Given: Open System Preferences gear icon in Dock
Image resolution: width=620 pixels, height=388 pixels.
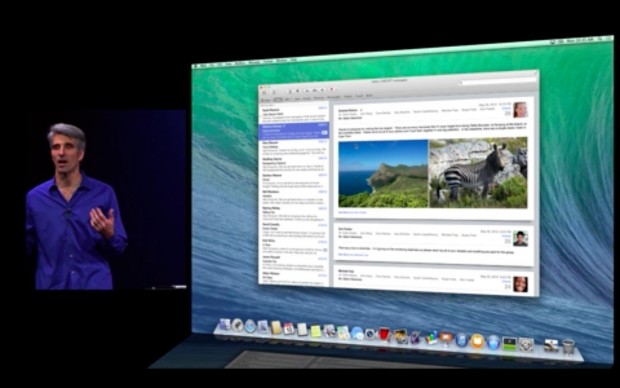Looking at the screenshot, I should coord(526,344).
